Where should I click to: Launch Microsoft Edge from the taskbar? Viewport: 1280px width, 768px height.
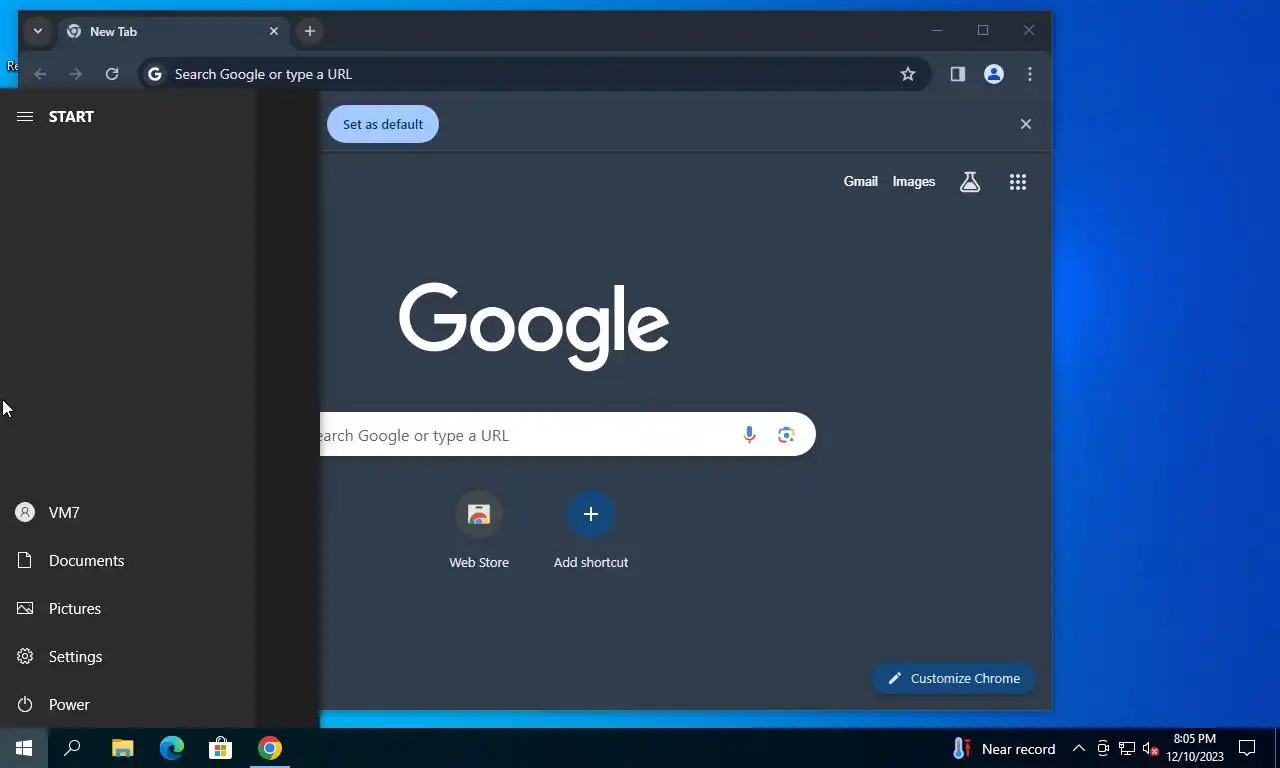(x=172, y=748)
